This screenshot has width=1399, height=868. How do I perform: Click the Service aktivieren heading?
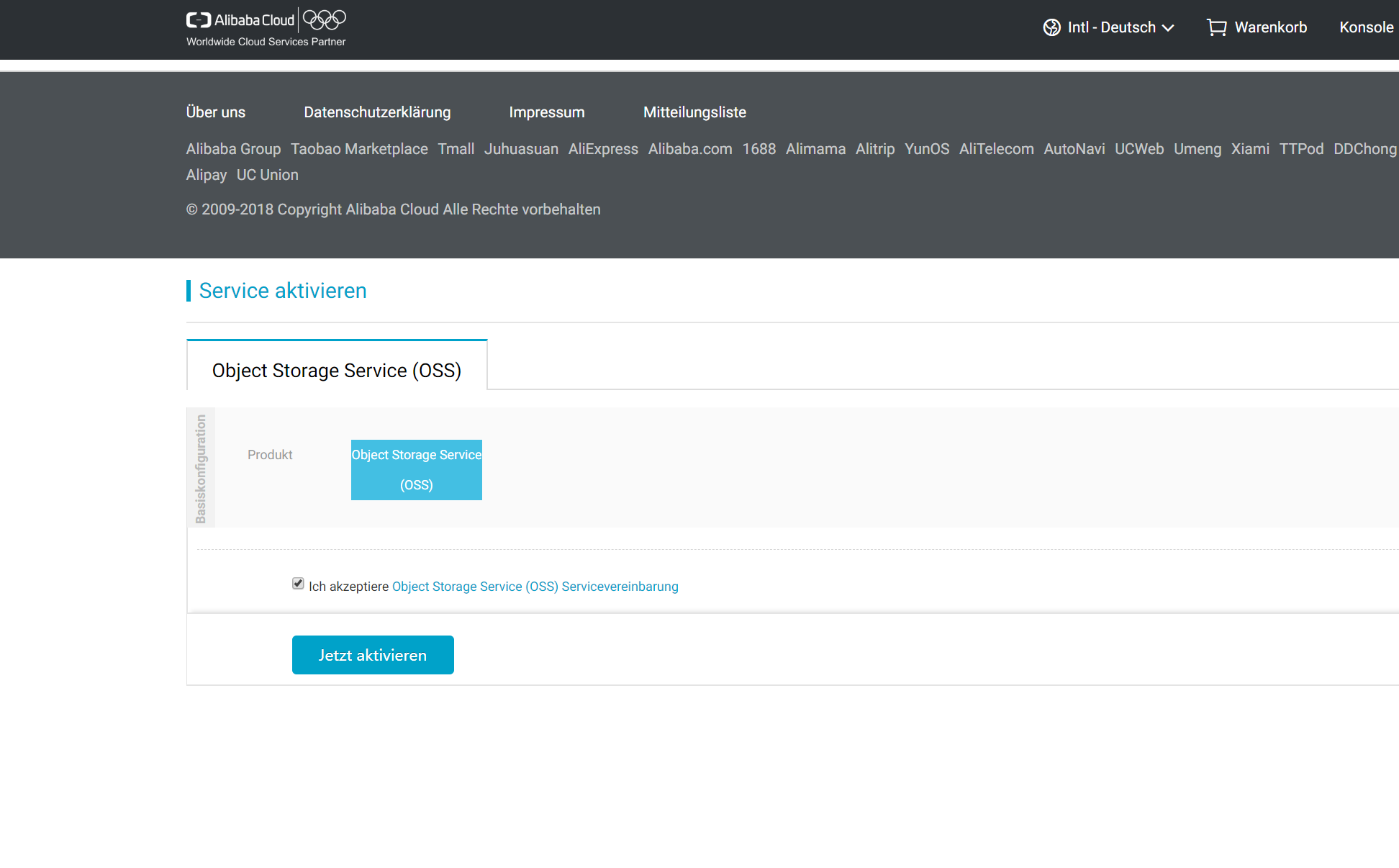pos(283,291)
